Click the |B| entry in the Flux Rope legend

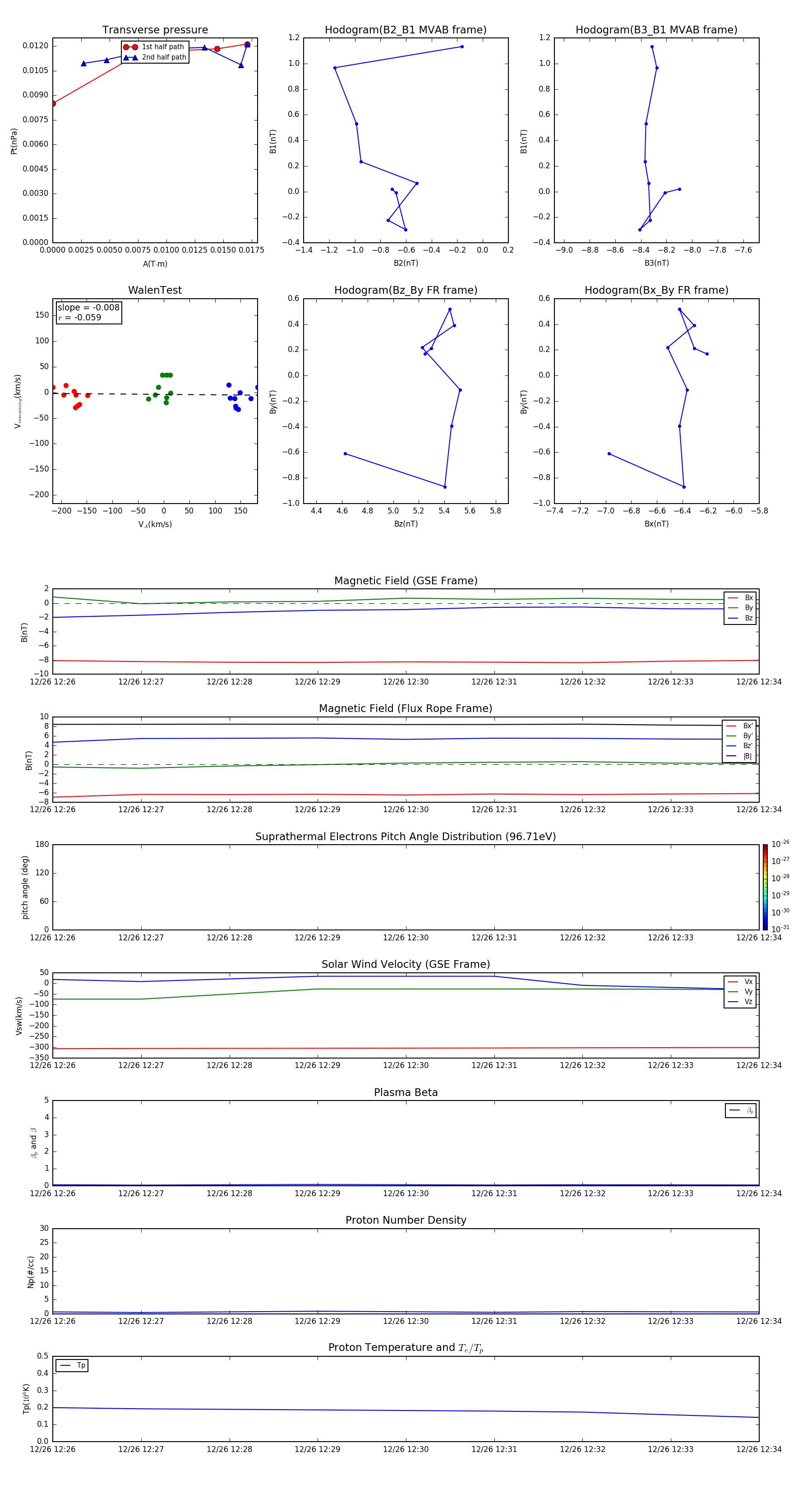(739, 756)
